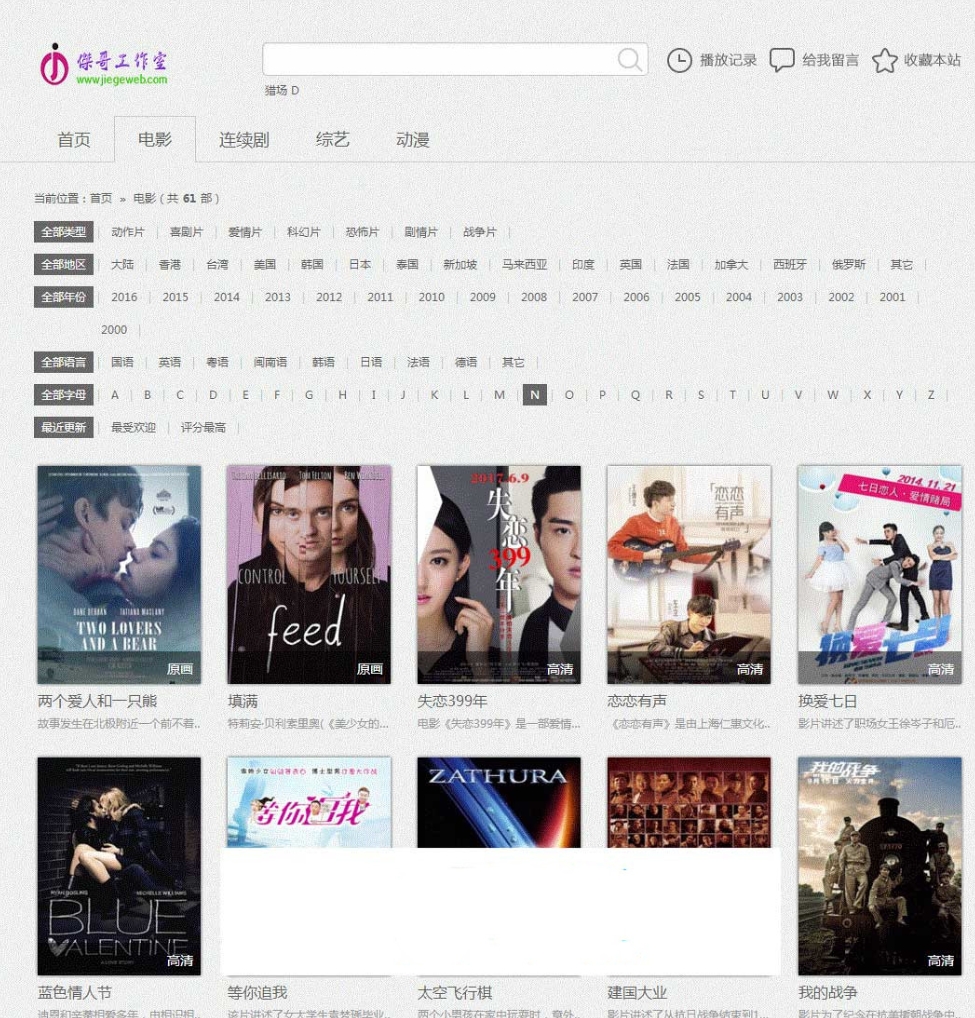Filter by 喜剧片 genre
Image resolution: width=975 pixels, height=1018 pixels.
186,232
